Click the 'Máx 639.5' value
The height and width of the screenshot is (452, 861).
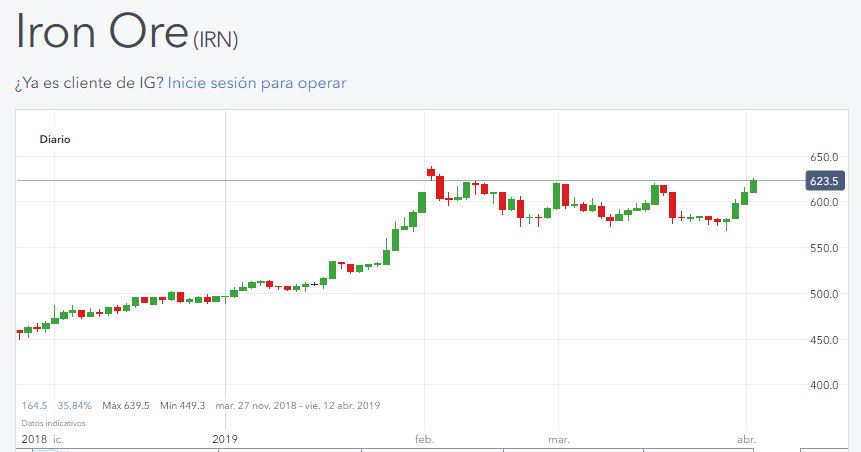[126, 406]
